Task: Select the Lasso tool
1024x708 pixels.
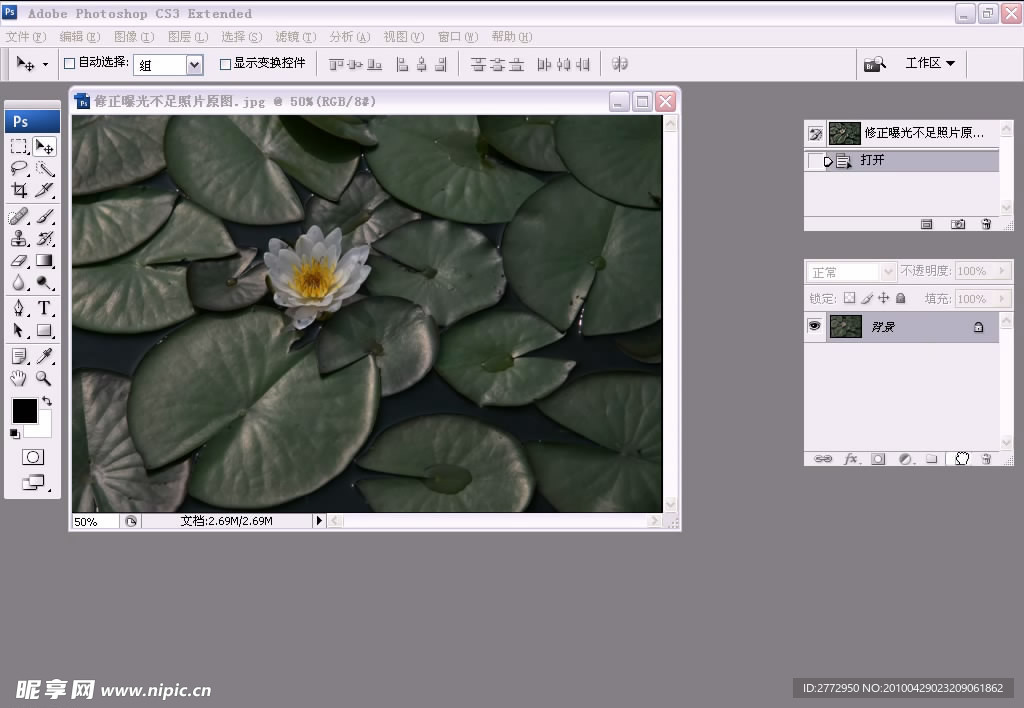Action: tap(19, 168)
